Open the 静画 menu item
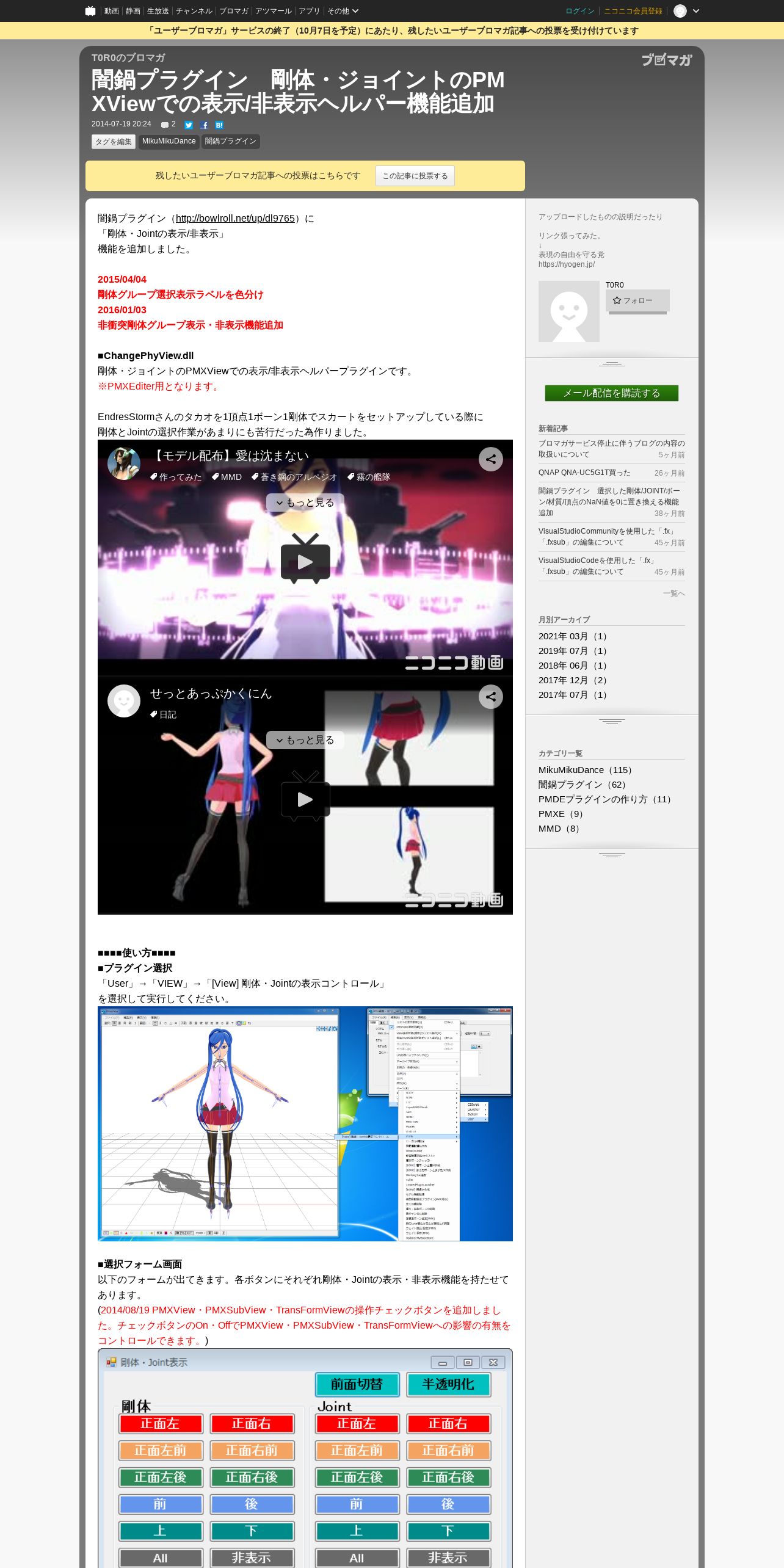This screenshot has width=784, height=1568. pos(133,11)
